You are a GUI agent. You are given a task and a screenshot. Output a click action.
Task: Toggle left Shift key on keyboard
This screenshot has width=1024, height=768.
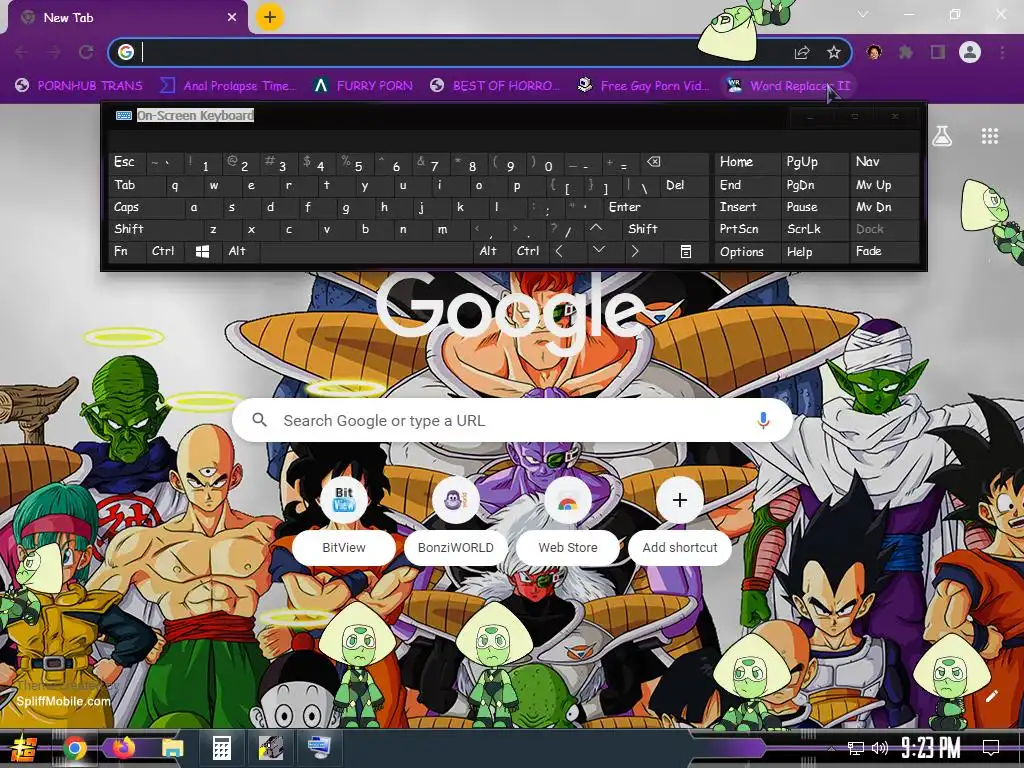156,229
